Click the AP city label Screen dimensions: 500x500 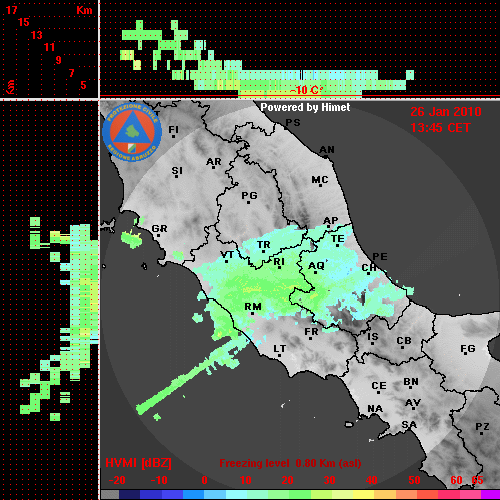click(330, 220)
